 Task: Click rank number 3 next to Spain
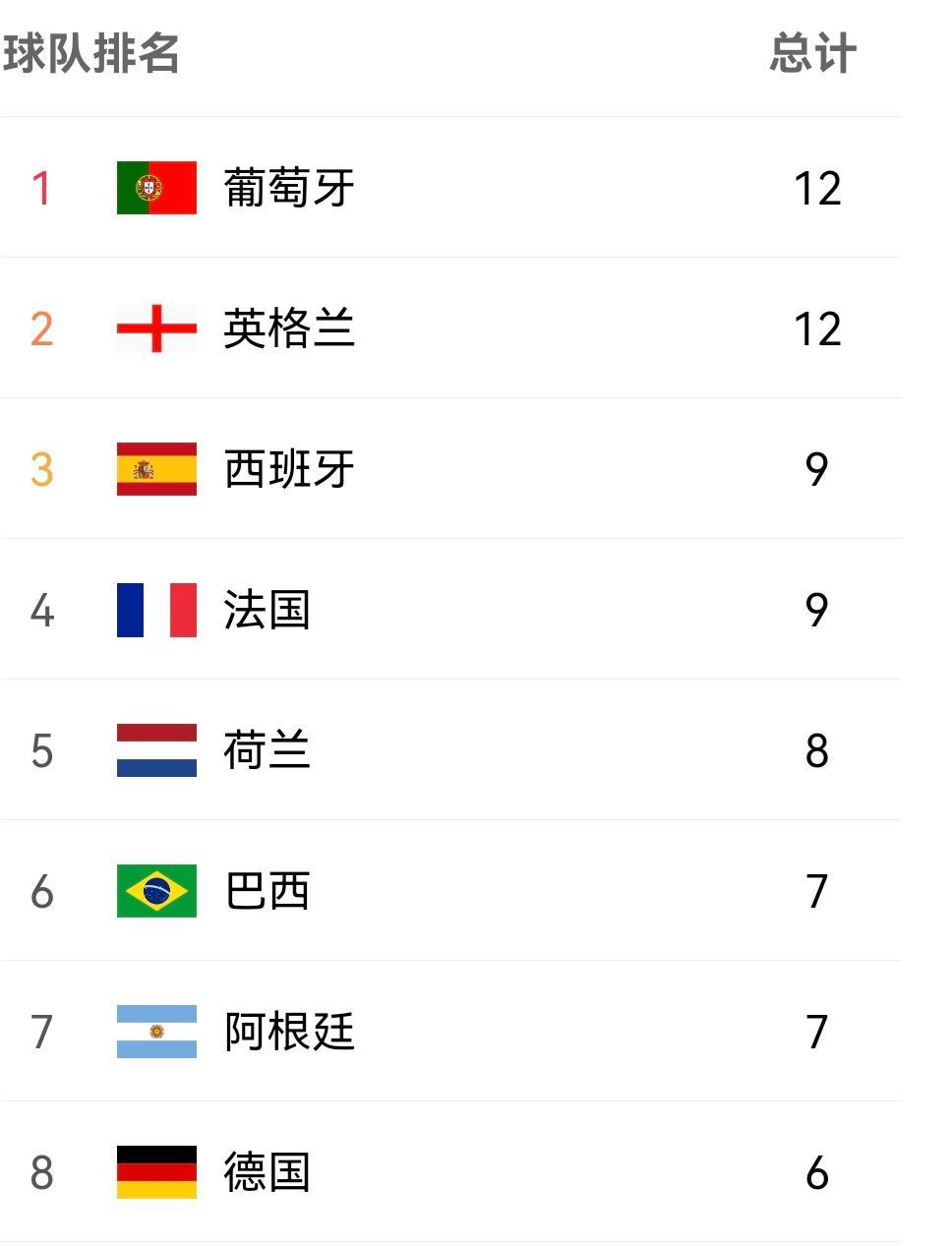[x=41, y=469]
